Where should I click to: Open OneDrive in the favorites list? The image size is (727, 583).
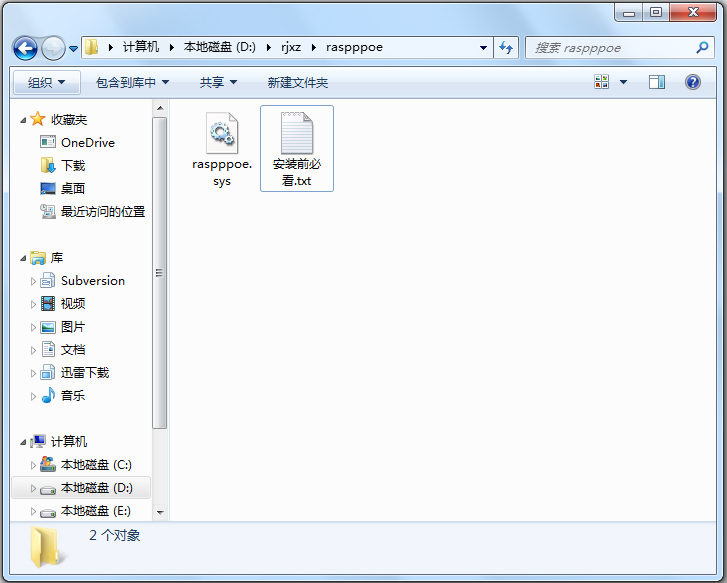[87, 142]
